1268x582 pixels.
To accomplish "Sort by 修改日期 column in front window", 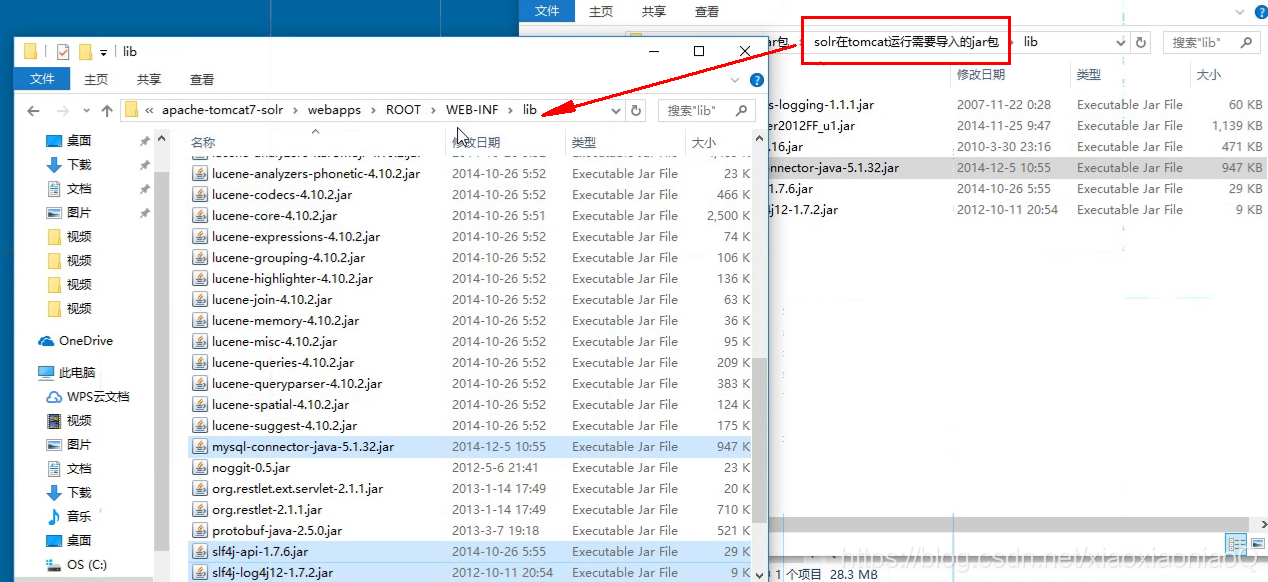I will coord(476,143).
